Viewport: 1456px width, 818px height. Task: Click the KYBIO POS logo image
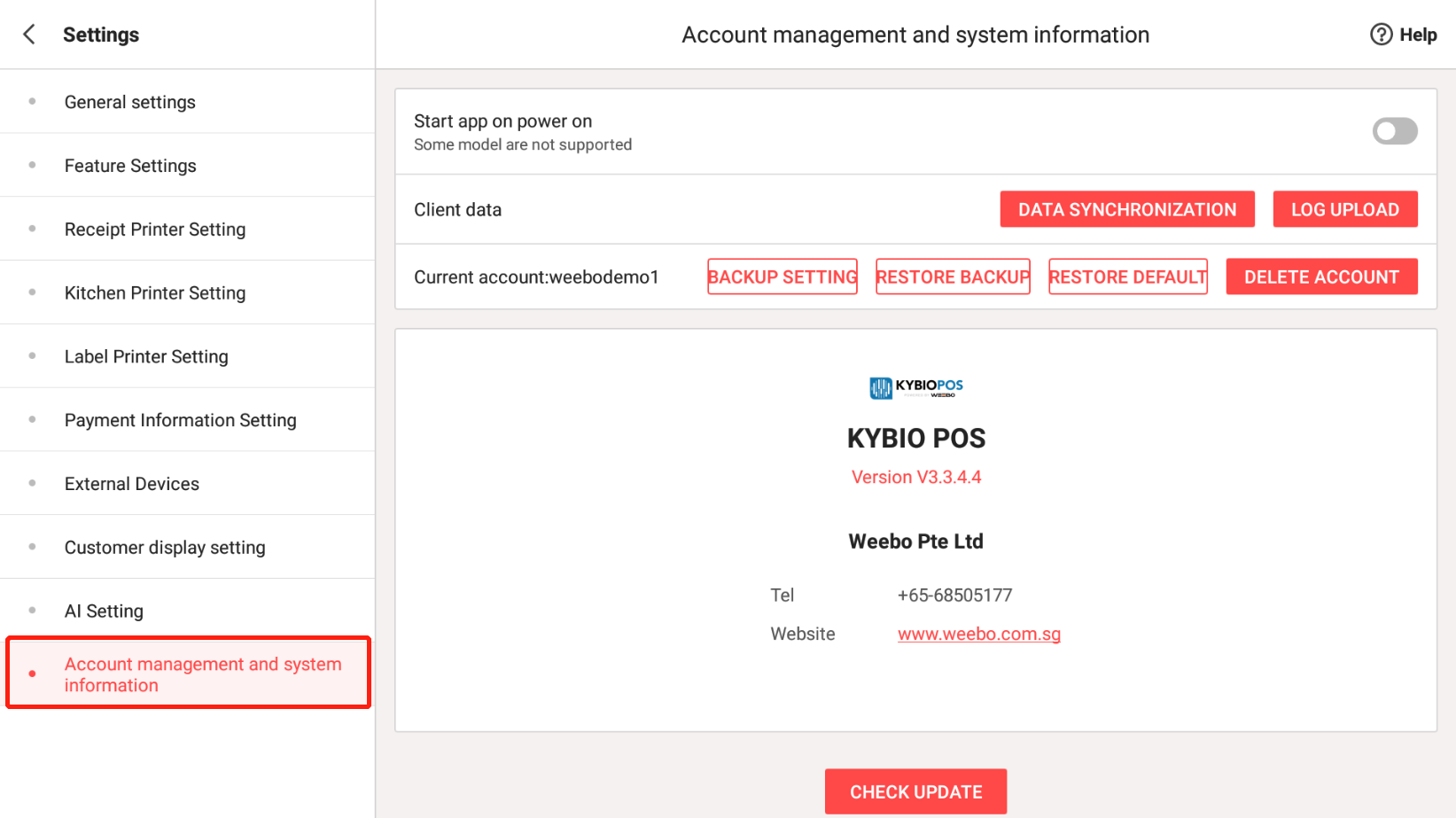point(916,387)
